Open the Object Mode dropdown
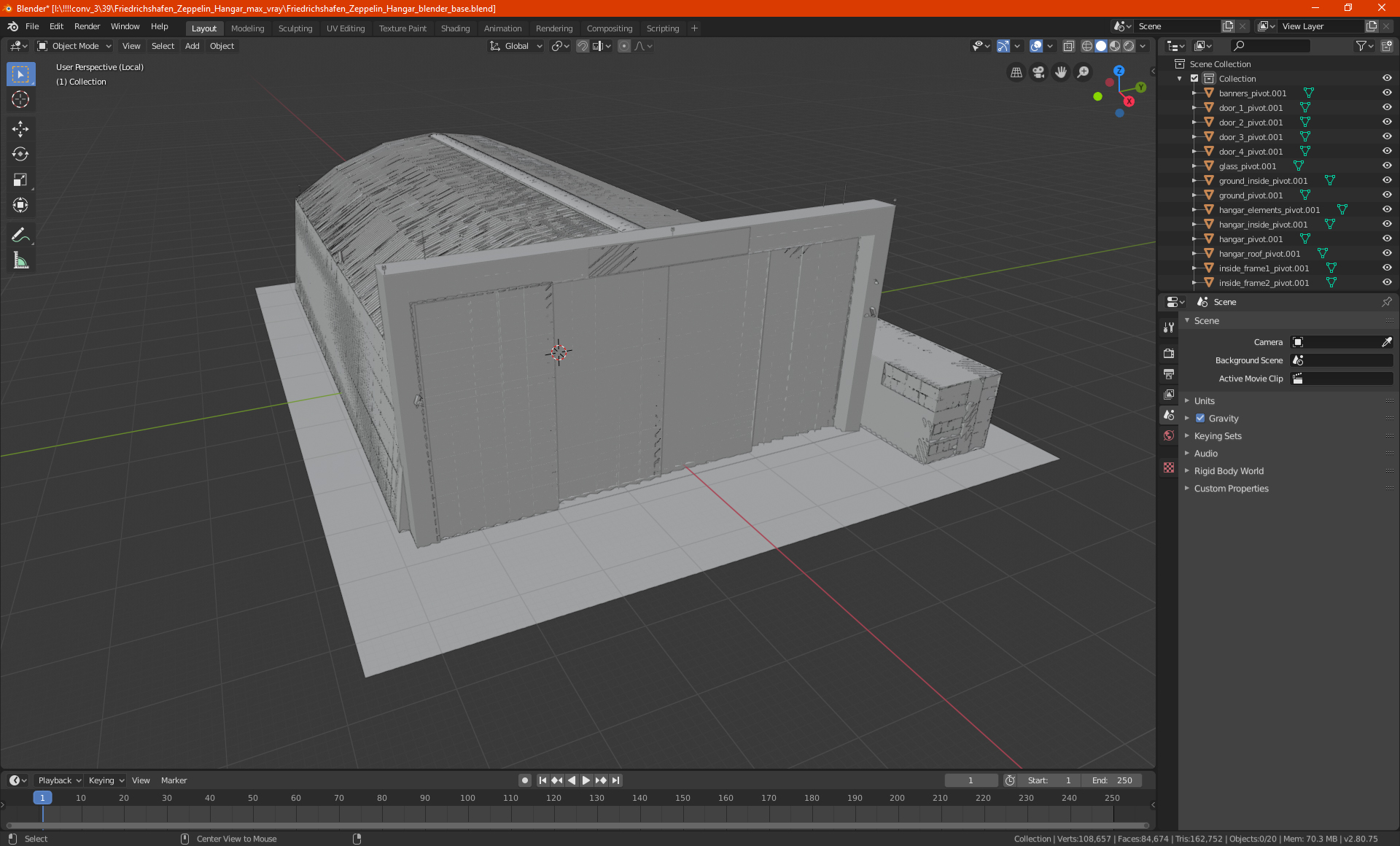 point(74,46)
